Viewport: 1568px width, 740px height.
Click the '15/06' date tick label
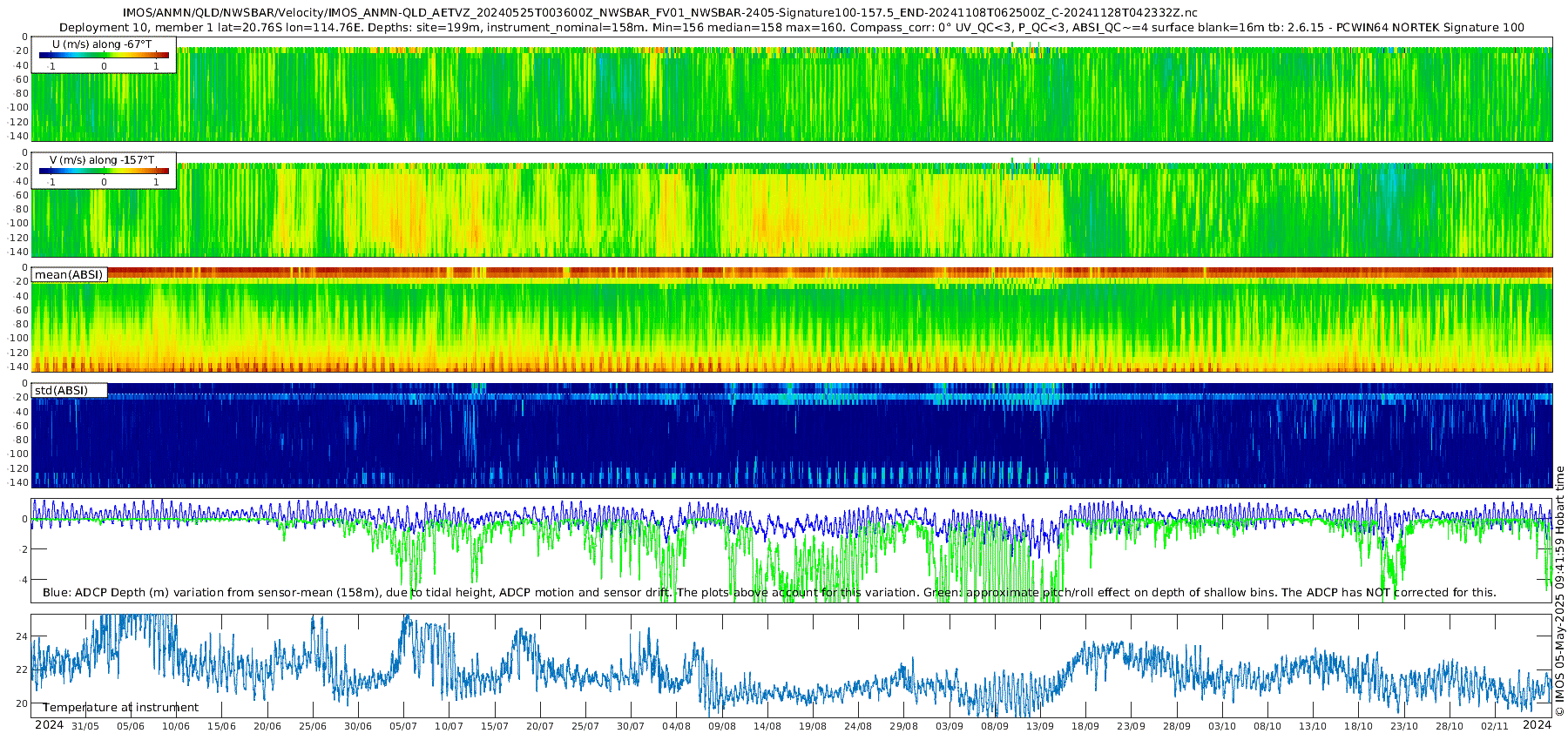pos(221,726)
